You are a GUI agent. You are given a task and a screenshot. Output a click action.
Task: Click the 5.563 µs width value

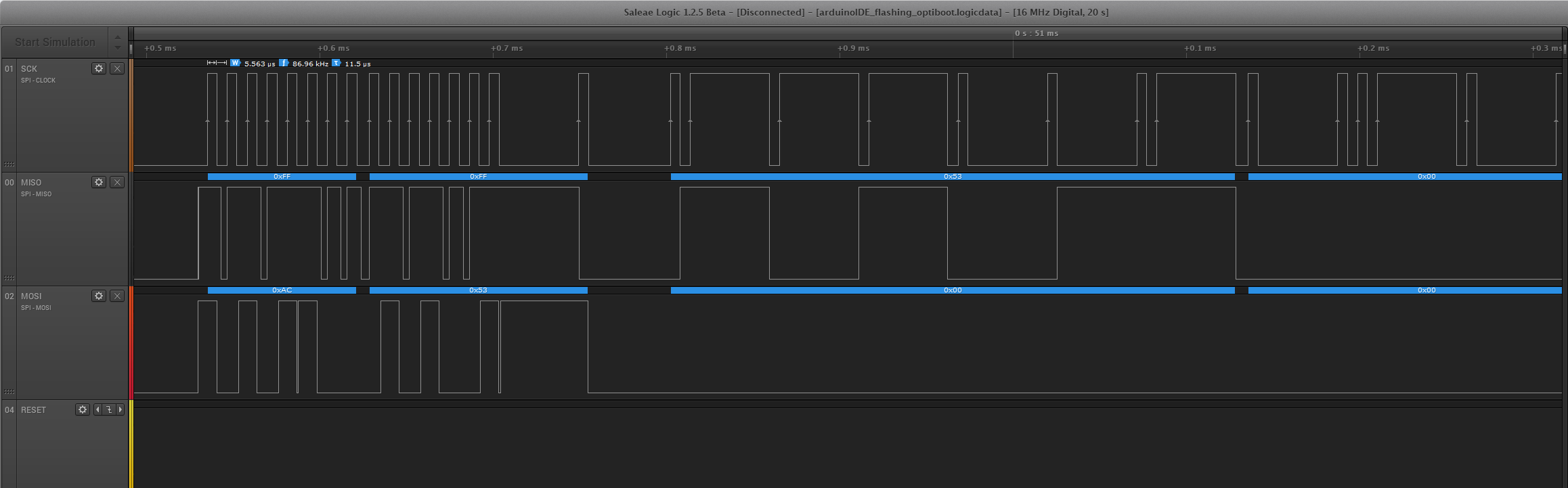pos(260,64)
